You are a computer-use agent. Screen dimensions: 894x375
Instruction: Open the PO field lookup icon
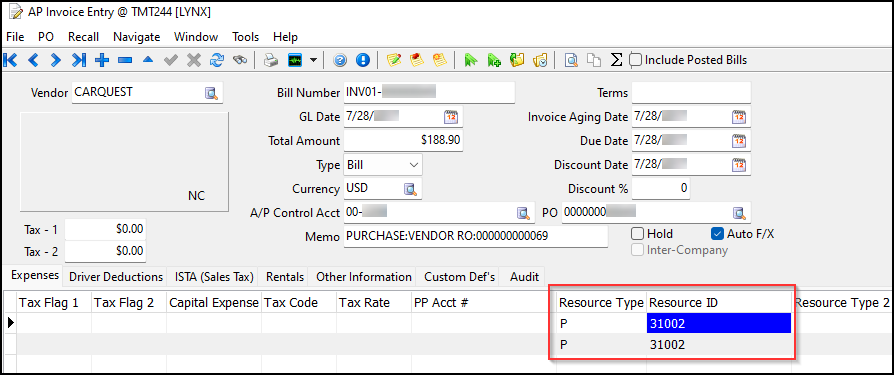(739, 213)
